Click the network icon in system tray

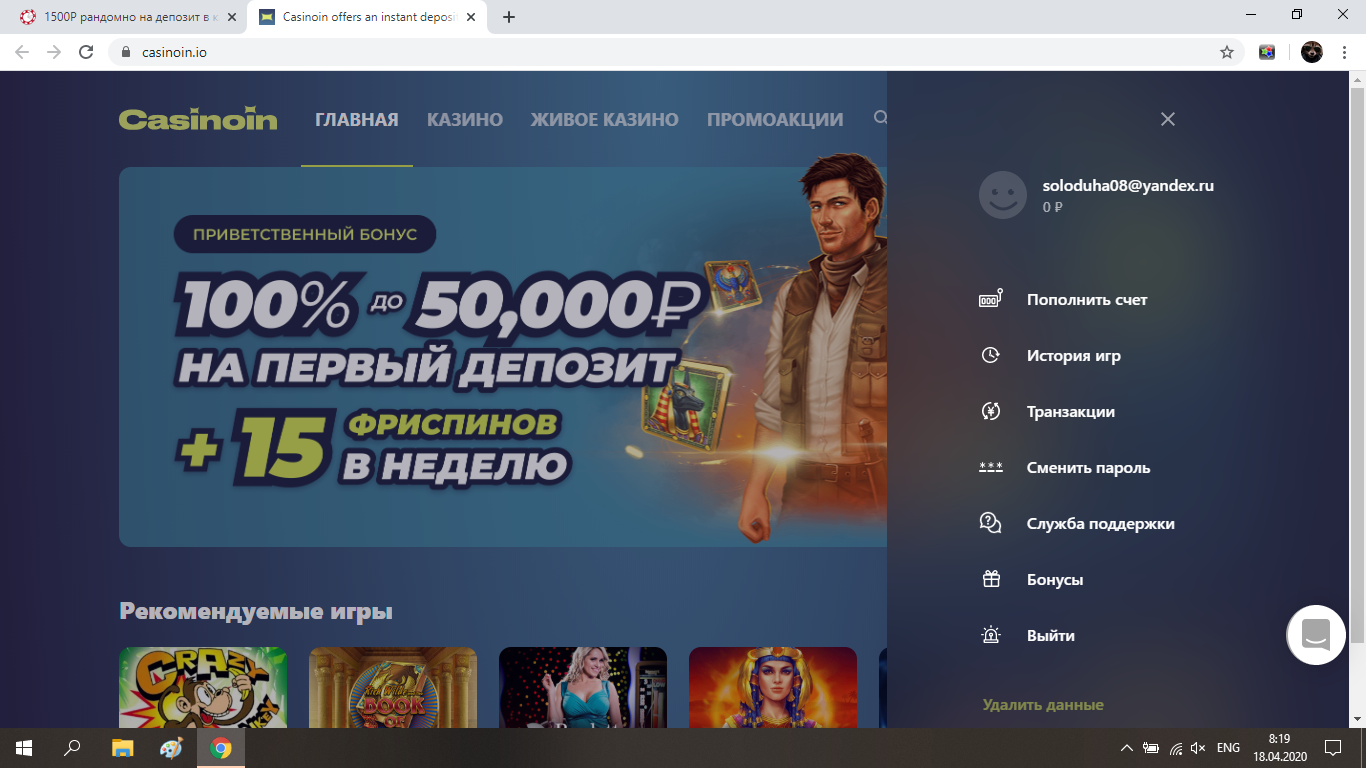[1175, 748]
